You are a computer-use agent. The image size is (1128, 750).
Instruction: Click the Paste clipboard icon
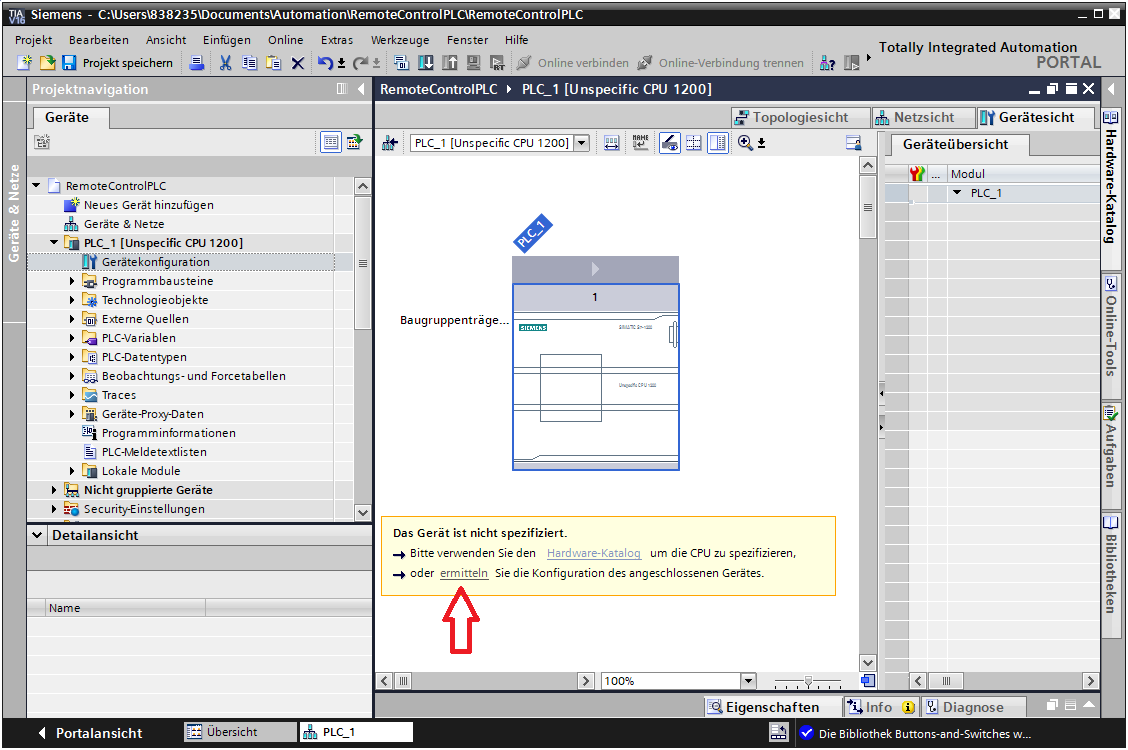pos(273,63)
